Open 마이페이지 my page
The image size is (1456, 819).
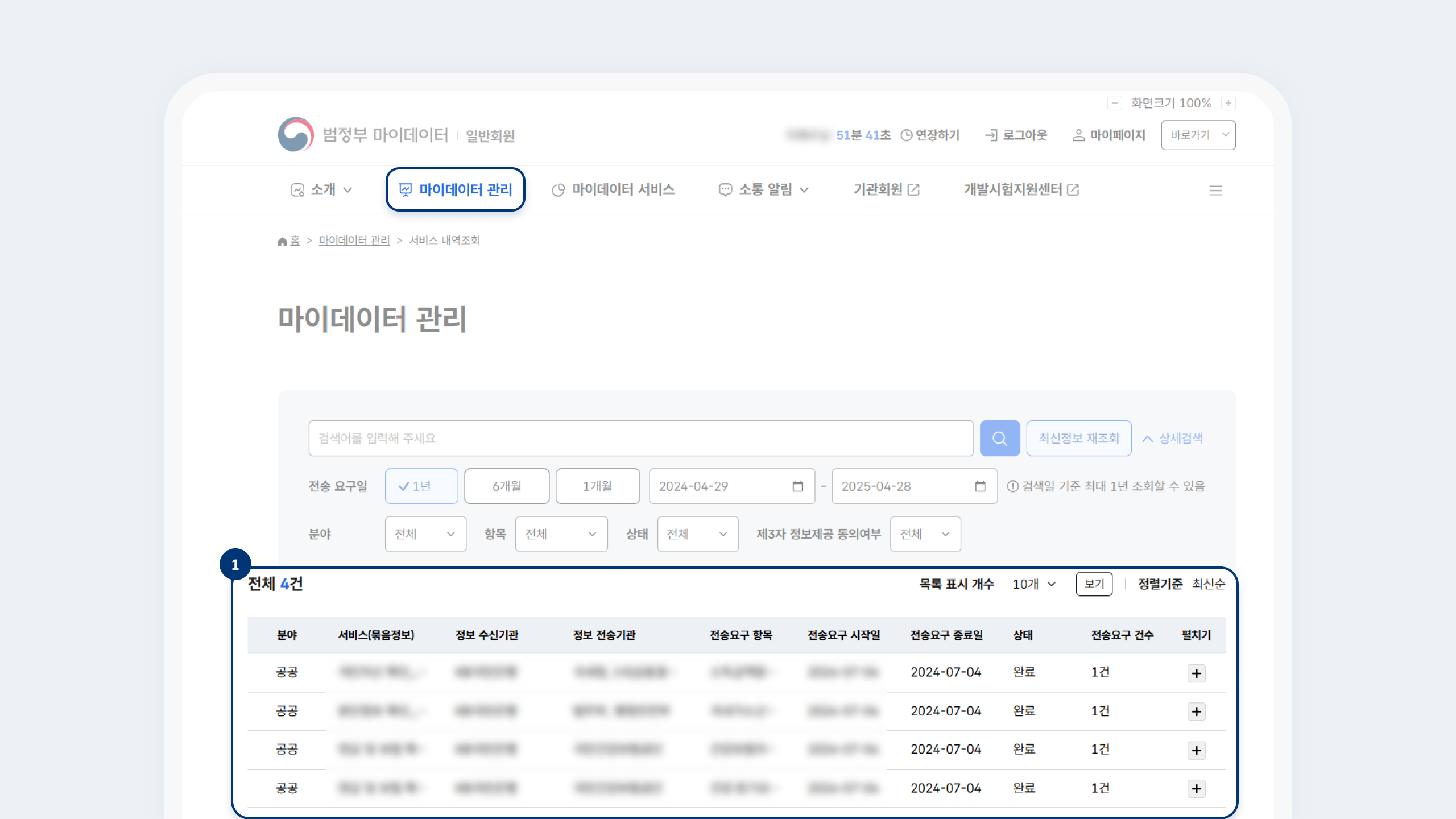tap(1109, 135)
